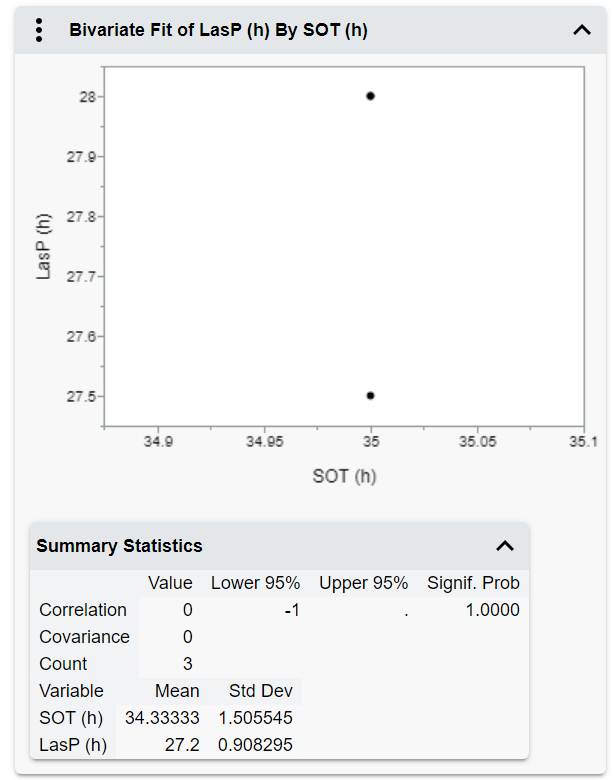
Task: Click the Bivariate Fit report title
Action: click(218, 30)
